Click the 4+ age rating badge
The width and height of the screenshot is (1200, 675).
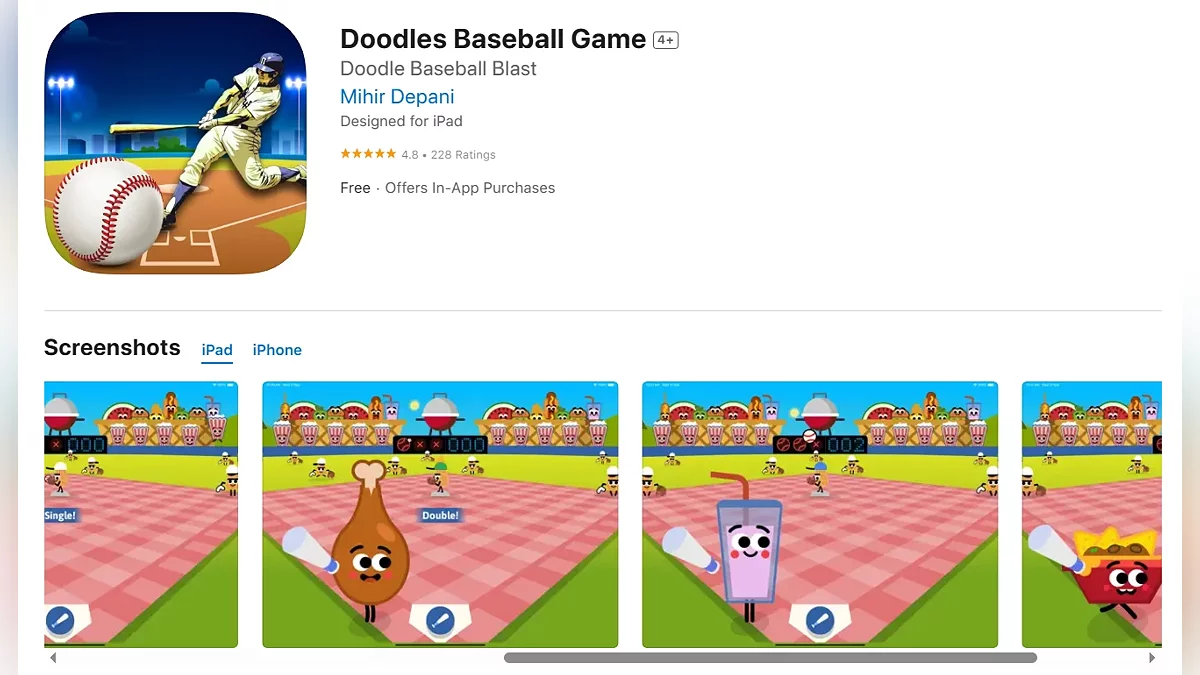pyautogui.click(x=666, y=40)
